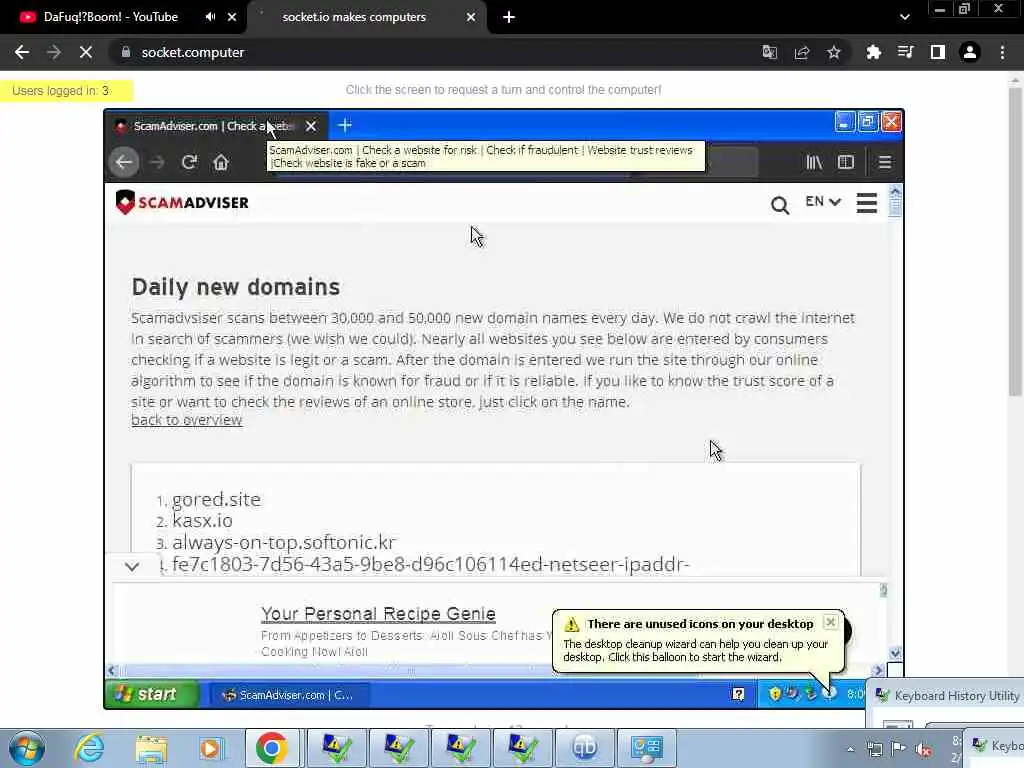
Task: Show hidden tray icons arrow
Action: coord(850,749)
